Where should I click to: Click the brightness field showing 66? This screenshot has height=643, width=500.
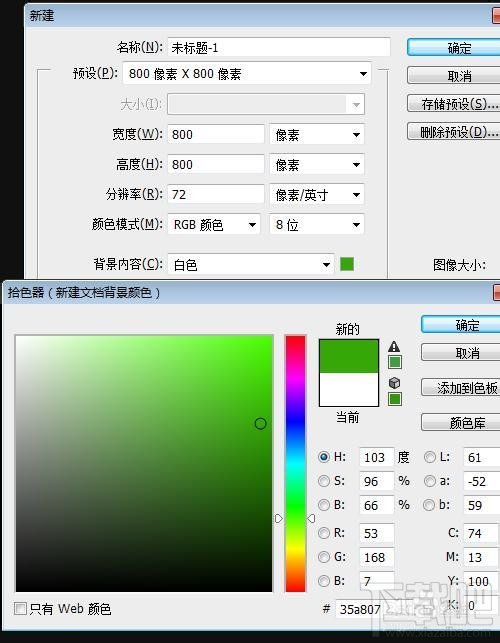click(377, 505)
